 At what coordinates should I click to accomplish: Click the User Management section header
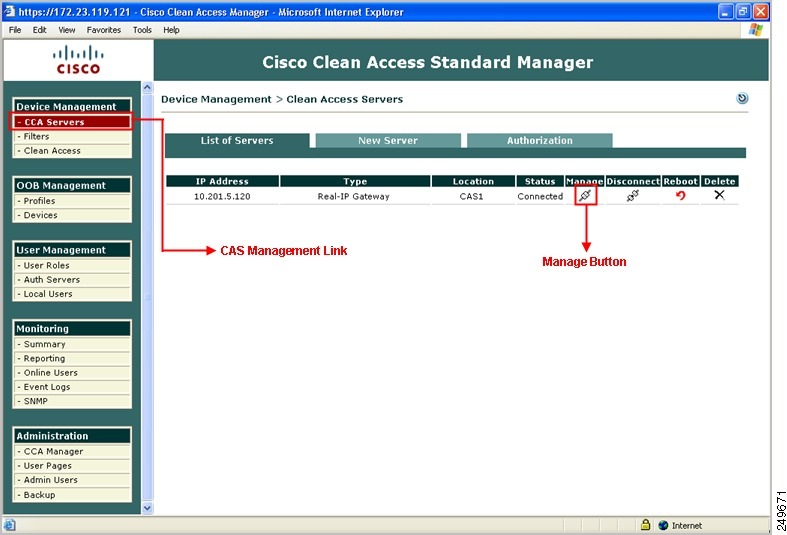tap(71, 250)
